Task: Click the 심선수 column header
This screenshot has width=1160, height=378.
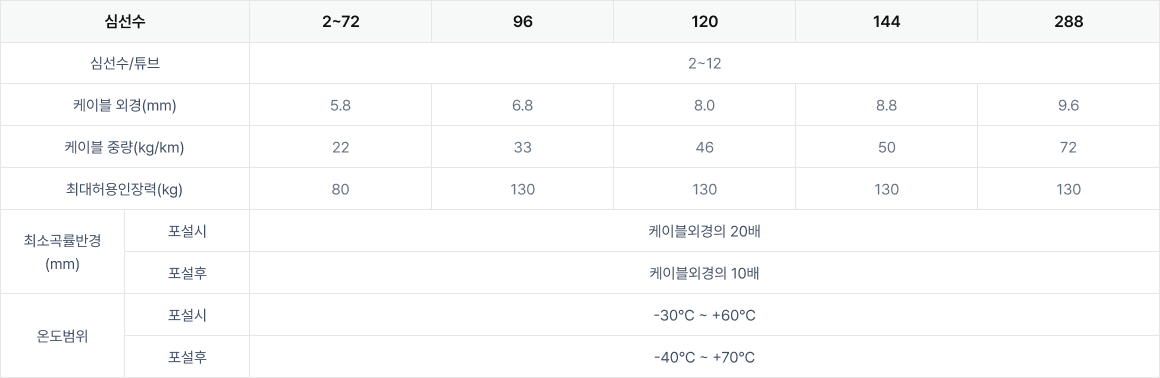Action: pos(124,21)
